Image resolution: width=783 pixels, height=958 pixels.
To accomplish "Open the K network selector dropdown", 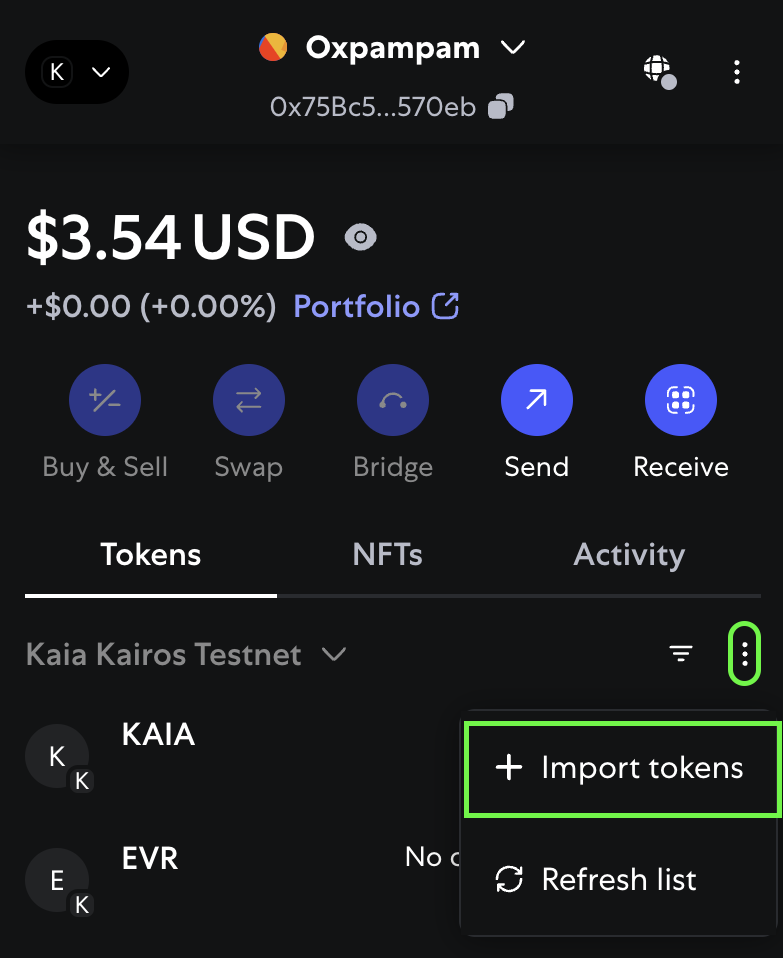I will pos(77,72).
